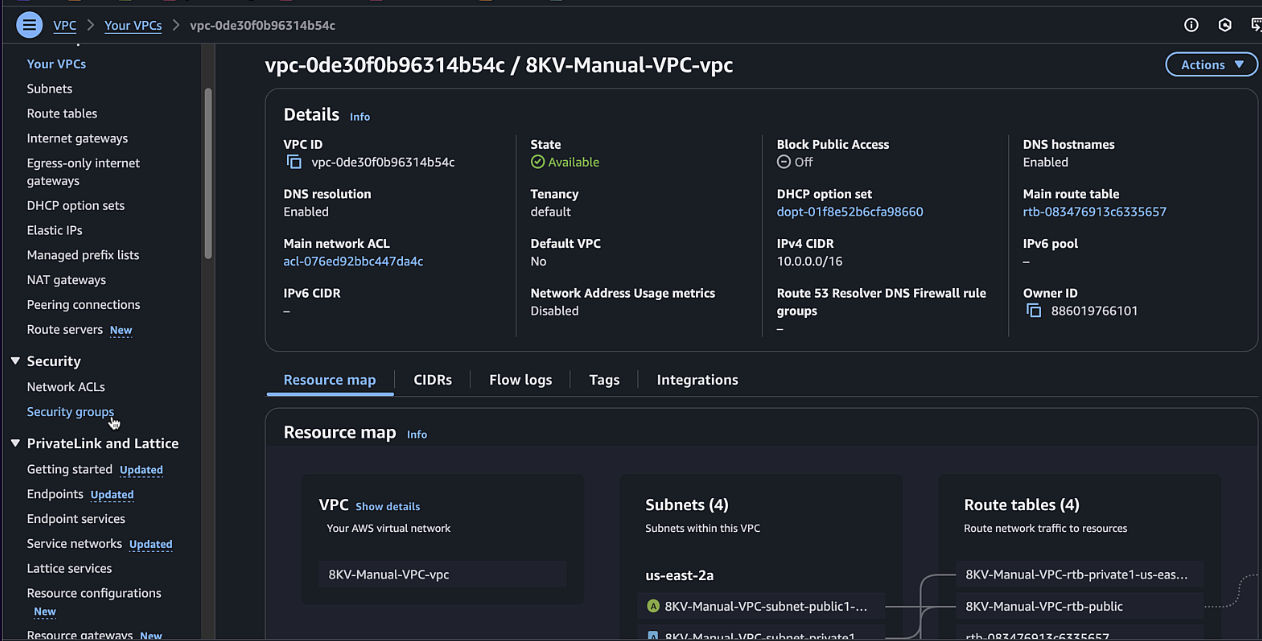The image size is (1262, 641).
Task: Open main route table rtb-083476913c6335657 link
Action: point(1095,212)
